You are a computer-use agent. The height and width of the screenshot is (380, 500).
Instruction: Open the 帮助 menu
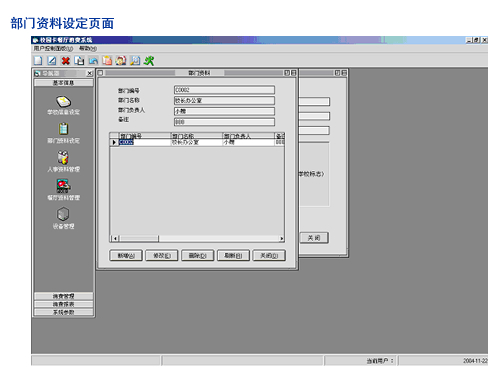point(88,49)
